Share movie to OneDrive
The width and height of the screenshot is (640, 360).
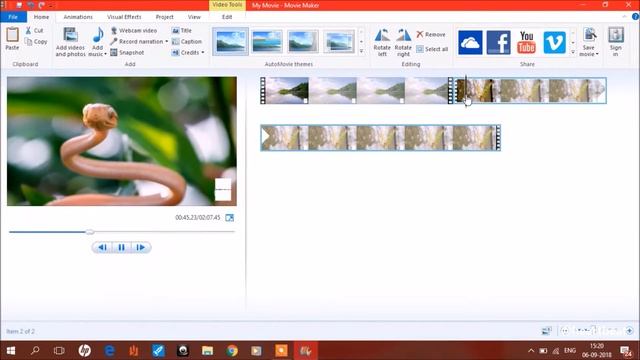coord(470,42)
